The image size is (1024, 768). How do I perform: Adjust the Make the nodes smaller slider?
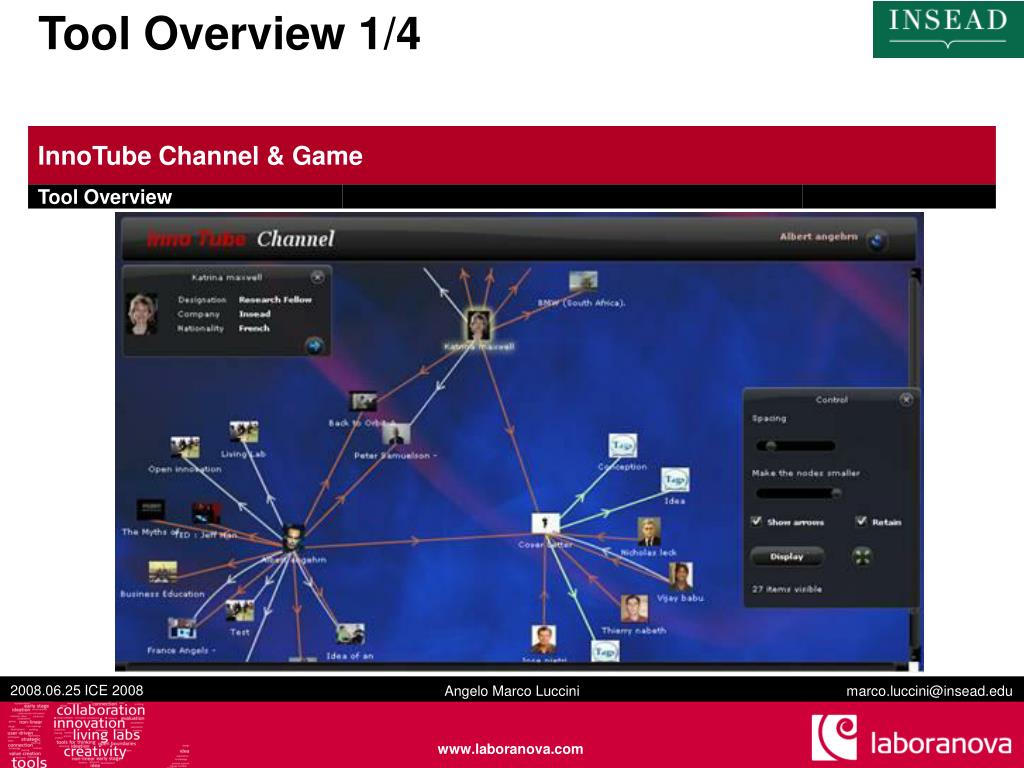pyautogui.click(x=798, y=493)
